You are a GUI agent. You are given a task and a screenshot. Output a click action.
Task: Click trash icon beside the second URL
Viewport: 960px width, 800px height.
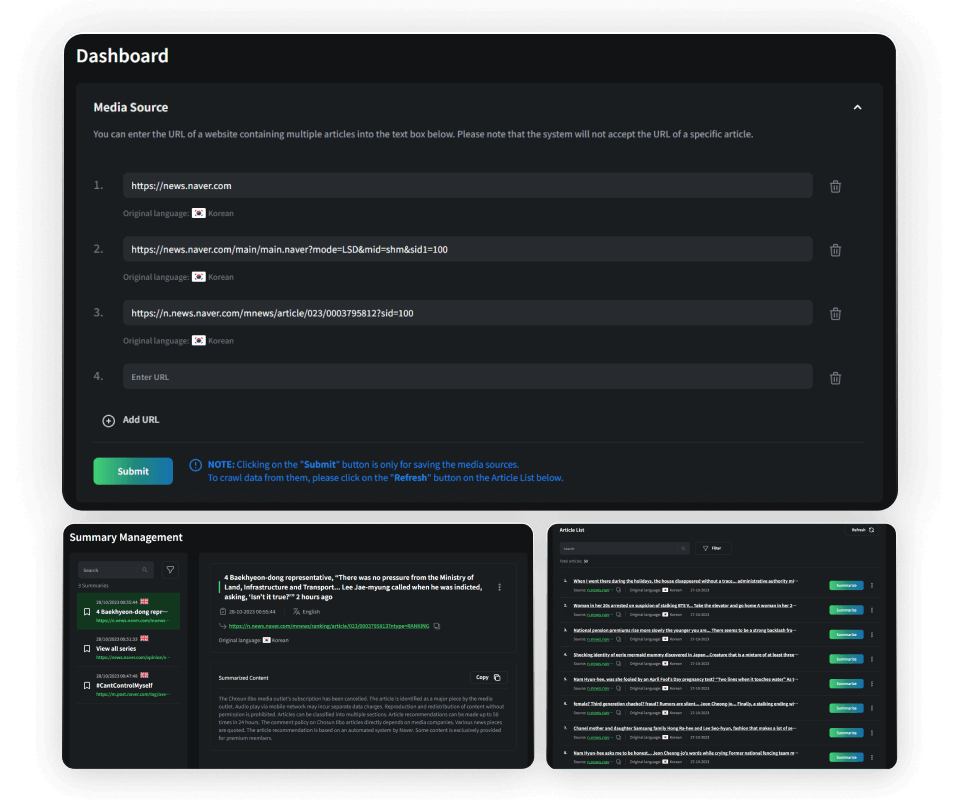[835, 250]
